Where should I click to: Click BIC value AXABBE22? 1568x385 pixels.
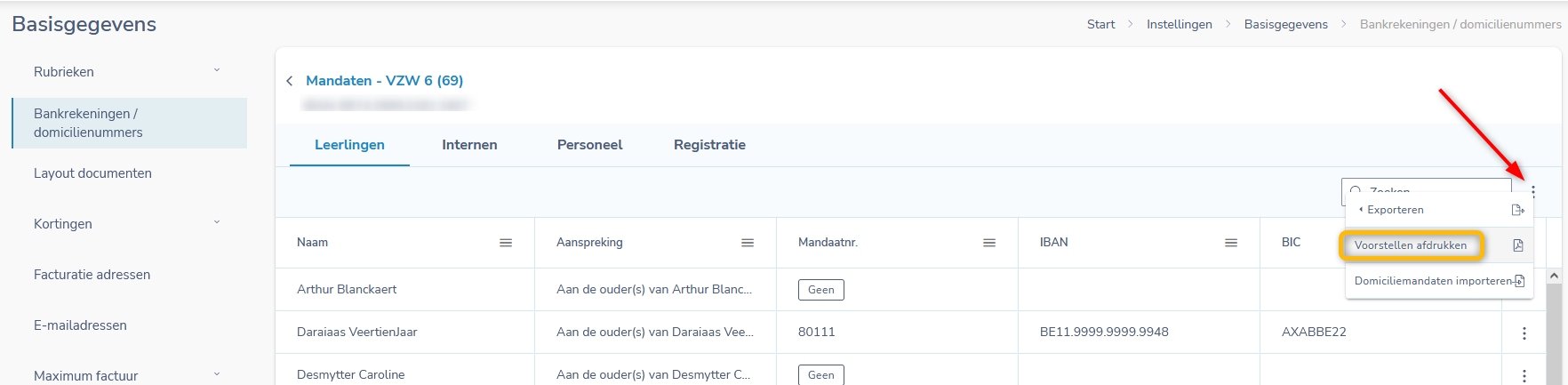(1314, 333)
